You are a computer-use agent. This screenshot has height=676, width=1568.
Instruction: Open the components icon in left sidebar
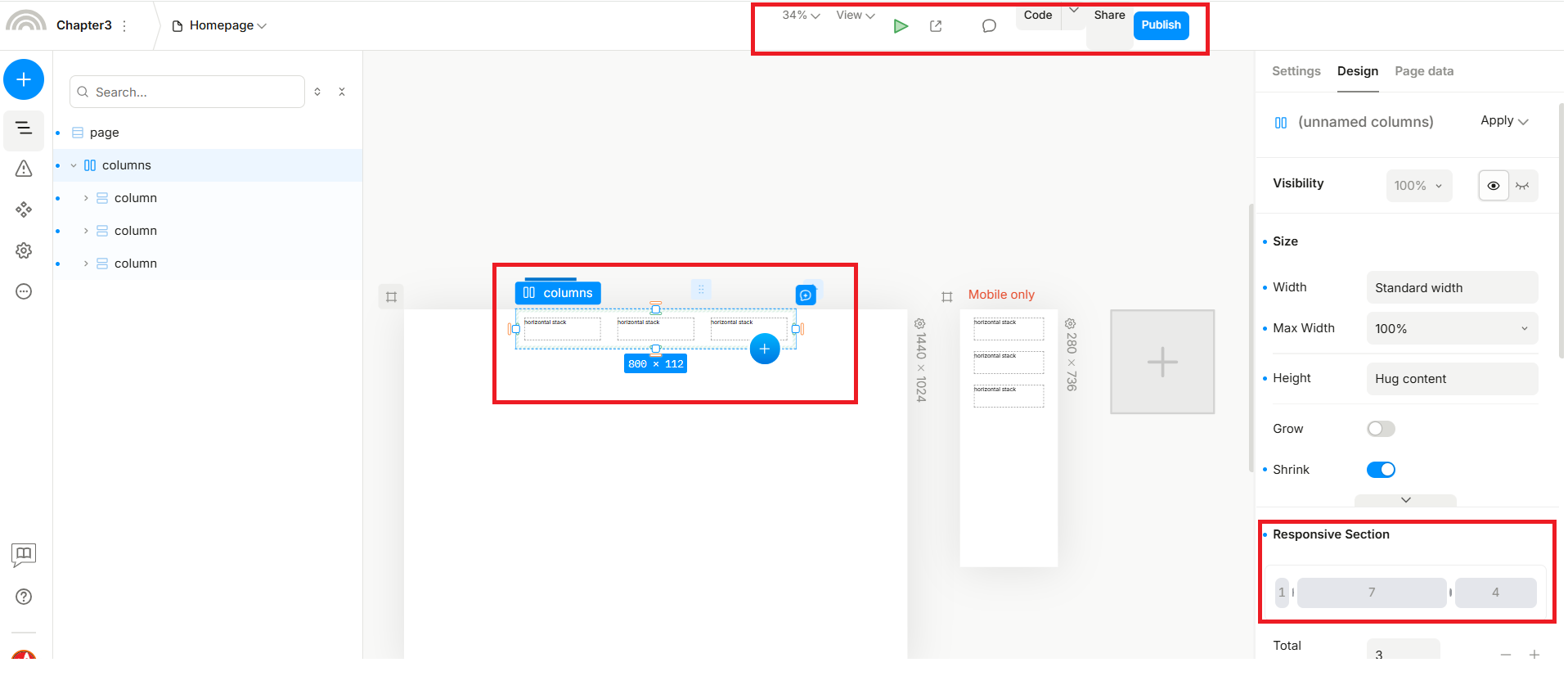pyautogui.click(x=24, y=210)
